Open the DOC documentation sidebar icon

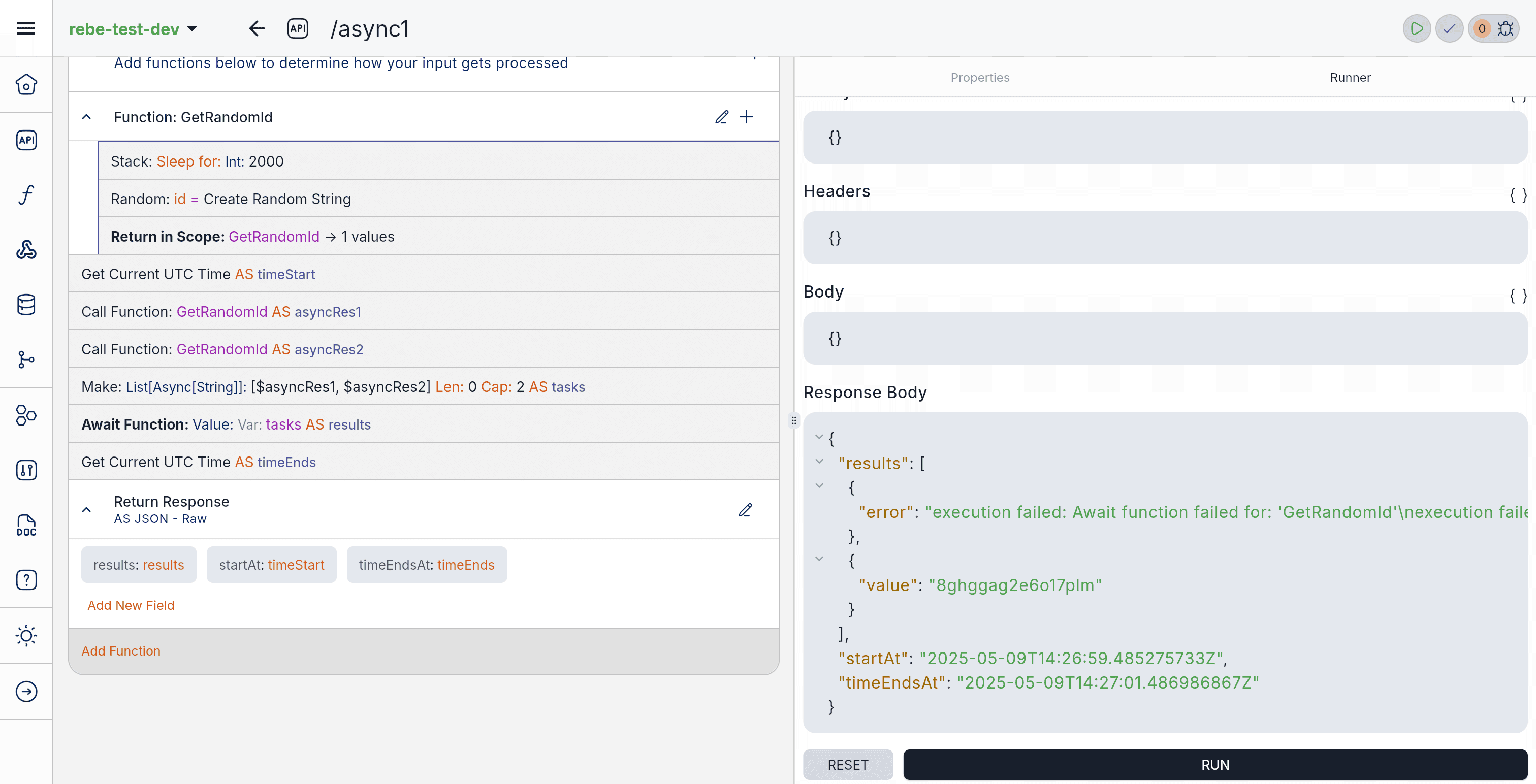[x=25, y=525]
